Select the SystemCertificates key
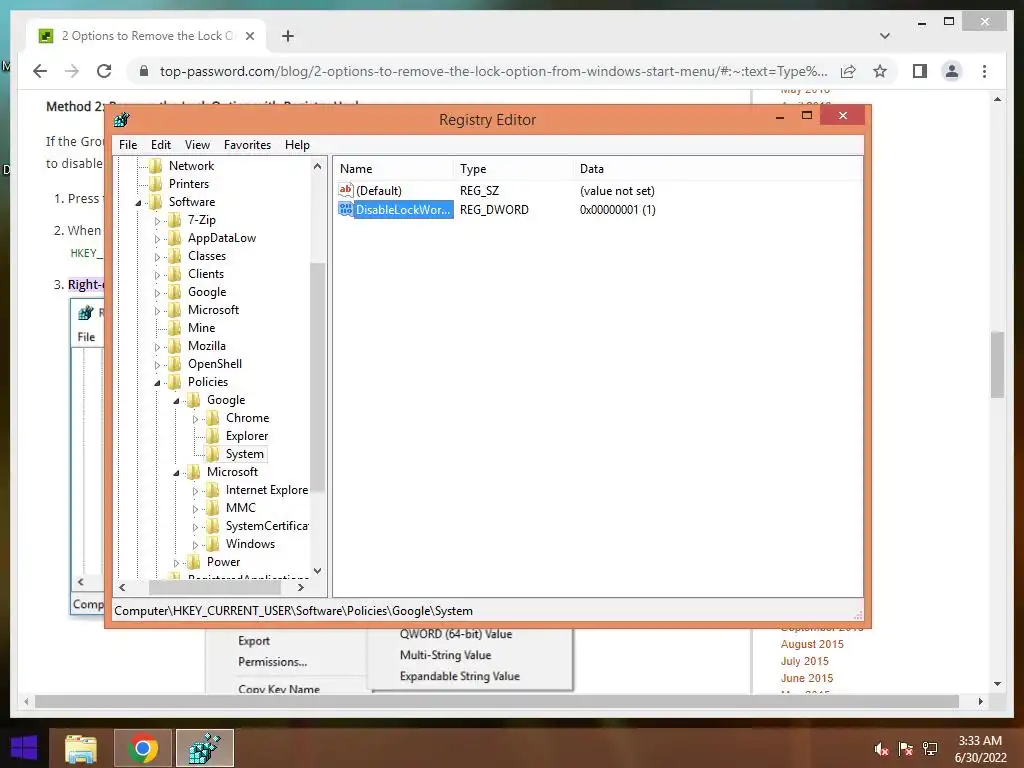Viewport: 1024px width, 768px height. [266, 526]
